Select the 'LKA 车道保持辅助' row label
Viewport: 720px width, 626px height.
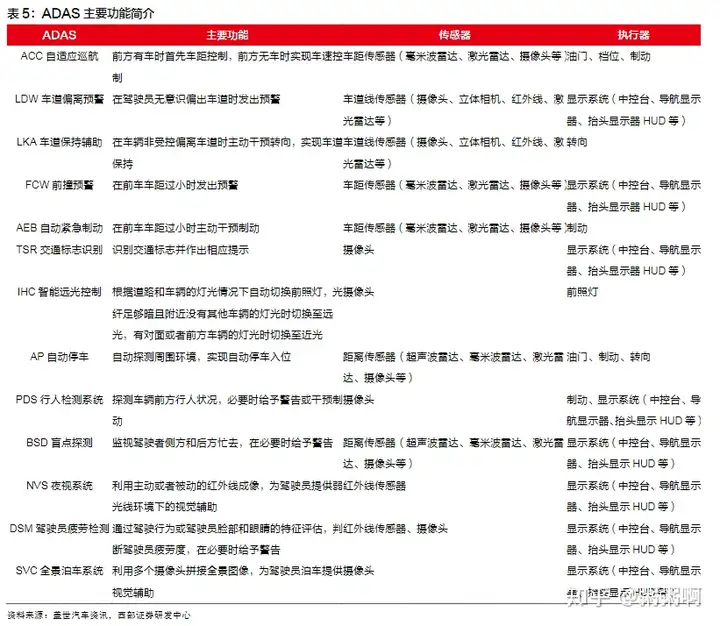[x=59, y=142]
